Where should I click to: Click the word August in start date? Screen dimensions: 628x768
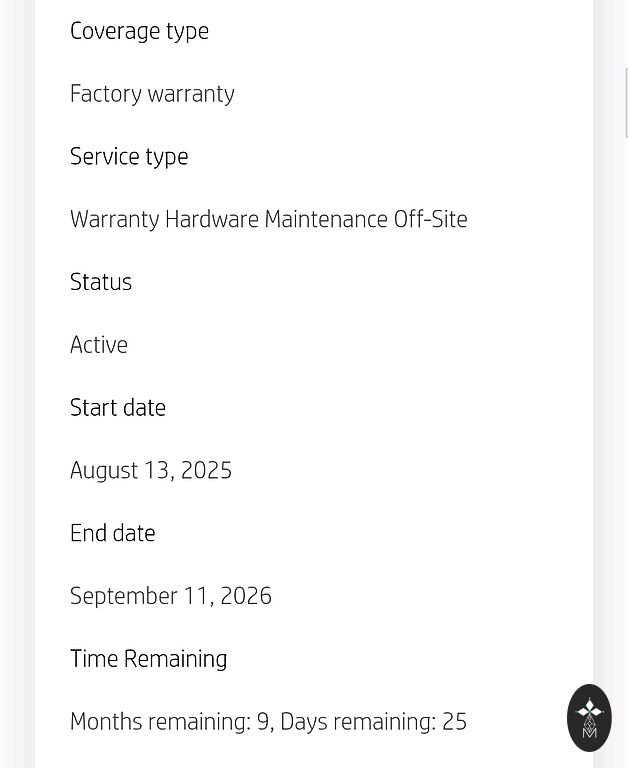pos(104,471)
